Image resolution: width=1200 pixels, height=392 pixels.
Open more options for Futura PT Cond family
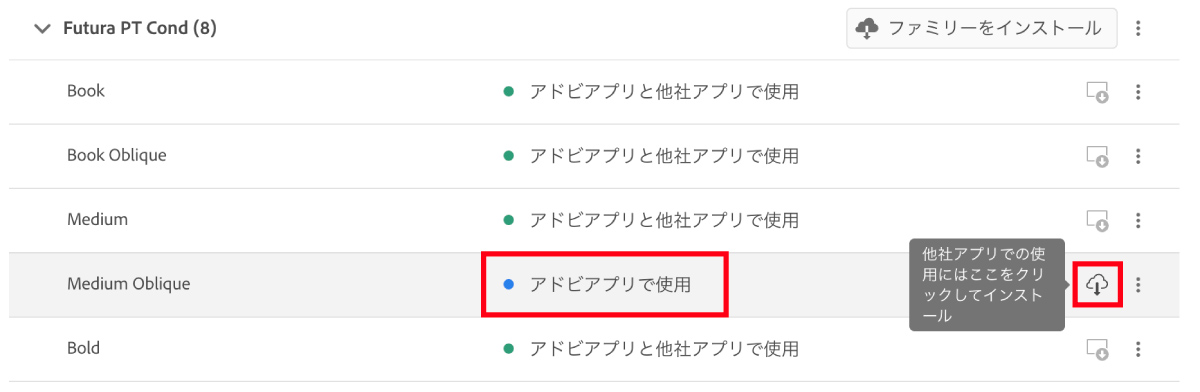[1138, 28]
